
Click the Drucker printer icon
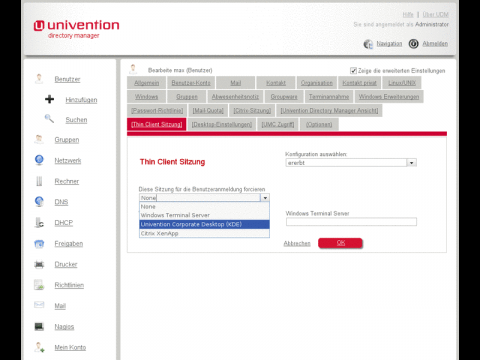39,264
